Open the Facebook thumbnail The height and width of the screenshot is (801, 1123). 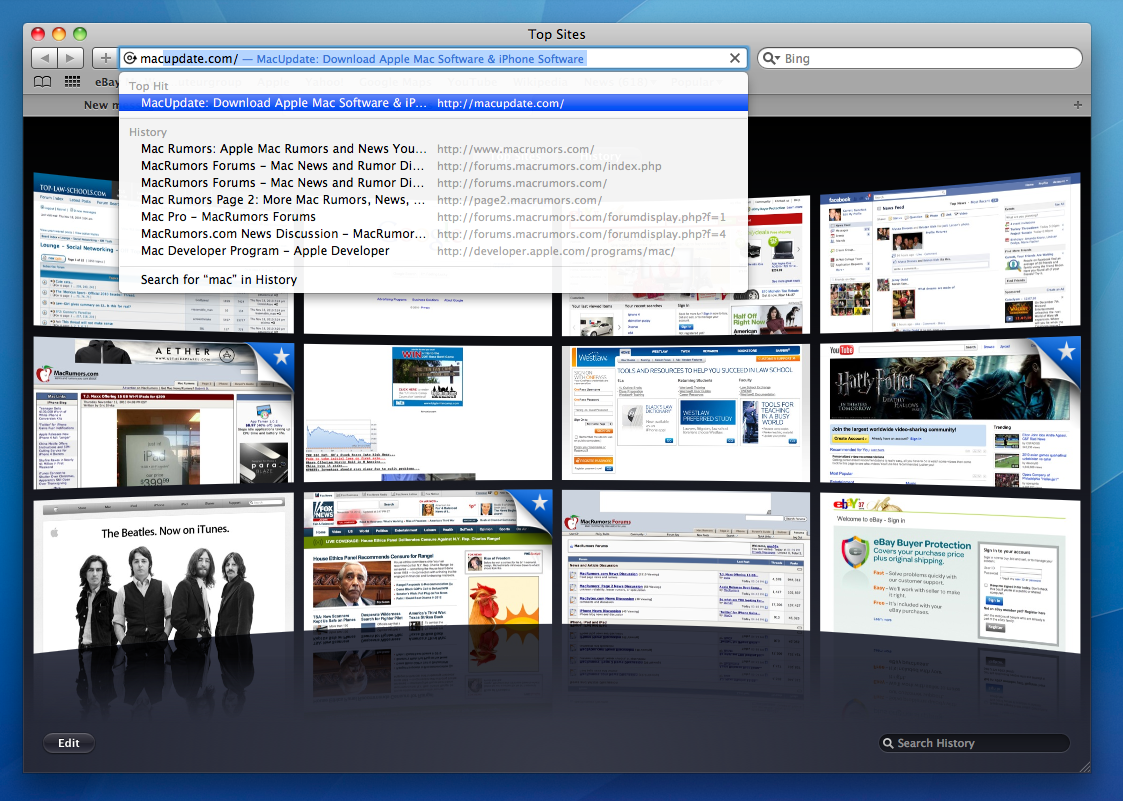click(950, 253)
